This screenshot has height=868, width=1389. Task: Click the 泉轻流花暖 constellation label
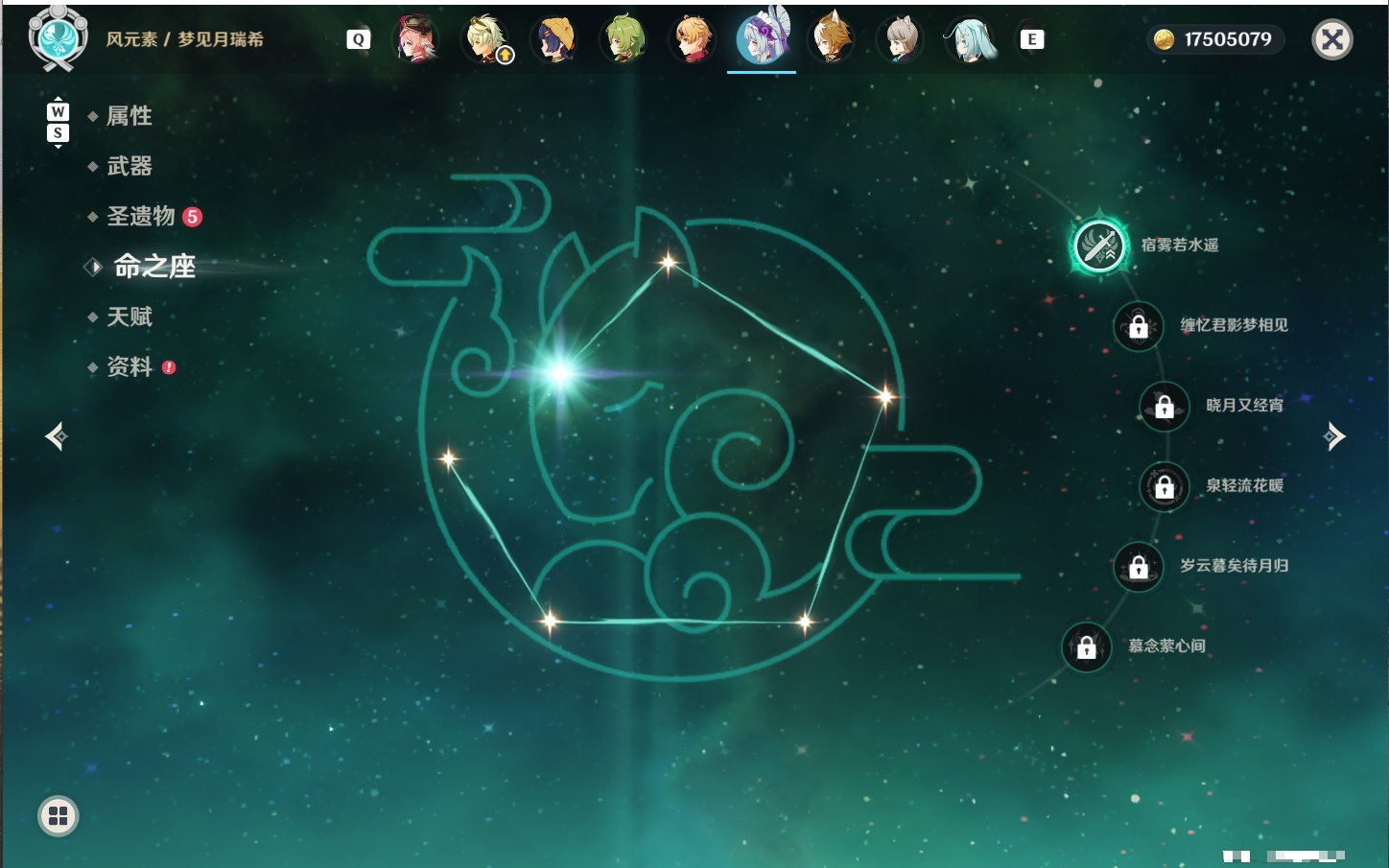coord(1245,485)
